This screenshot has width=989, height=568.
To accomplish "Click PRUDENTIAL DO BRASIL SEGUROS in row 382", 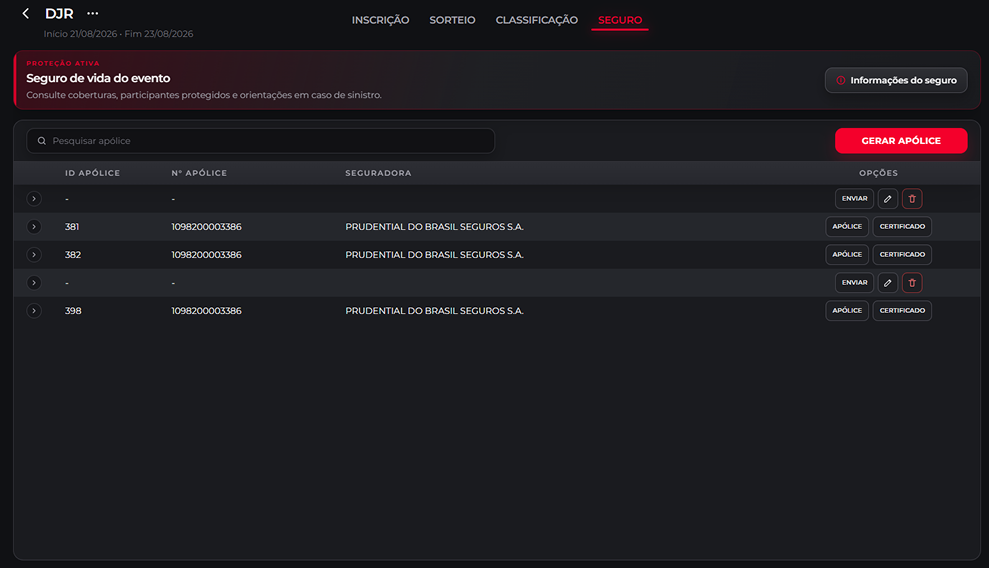I will click(x=434, y=255).
